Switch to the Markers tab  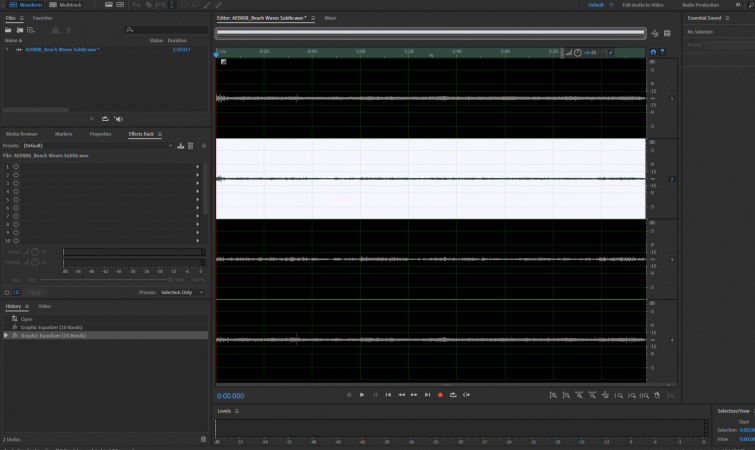pyautogui.click(x=64, y=134)
